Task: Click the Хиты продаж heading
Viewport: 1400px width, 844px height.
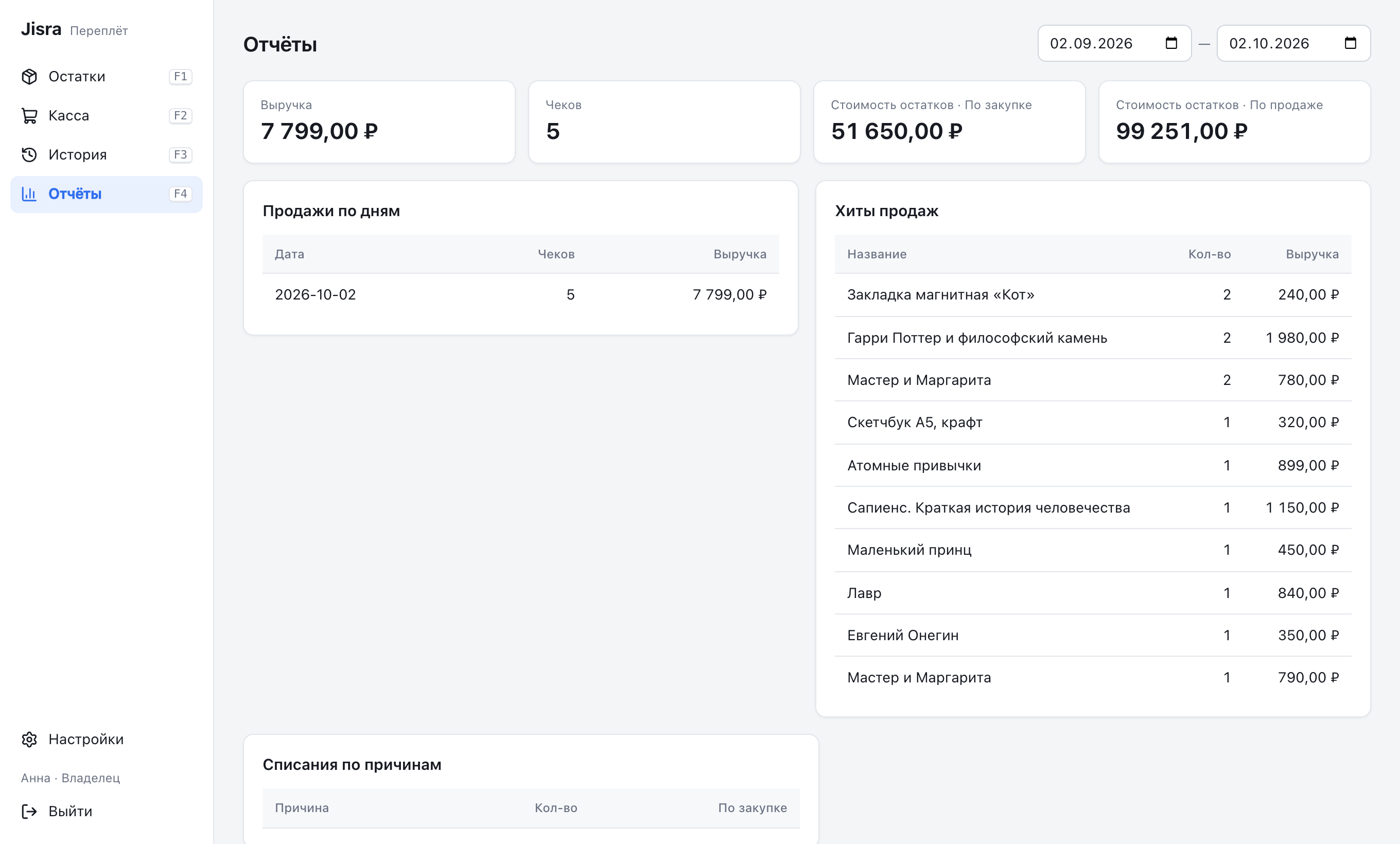Action: pos(886,210)
